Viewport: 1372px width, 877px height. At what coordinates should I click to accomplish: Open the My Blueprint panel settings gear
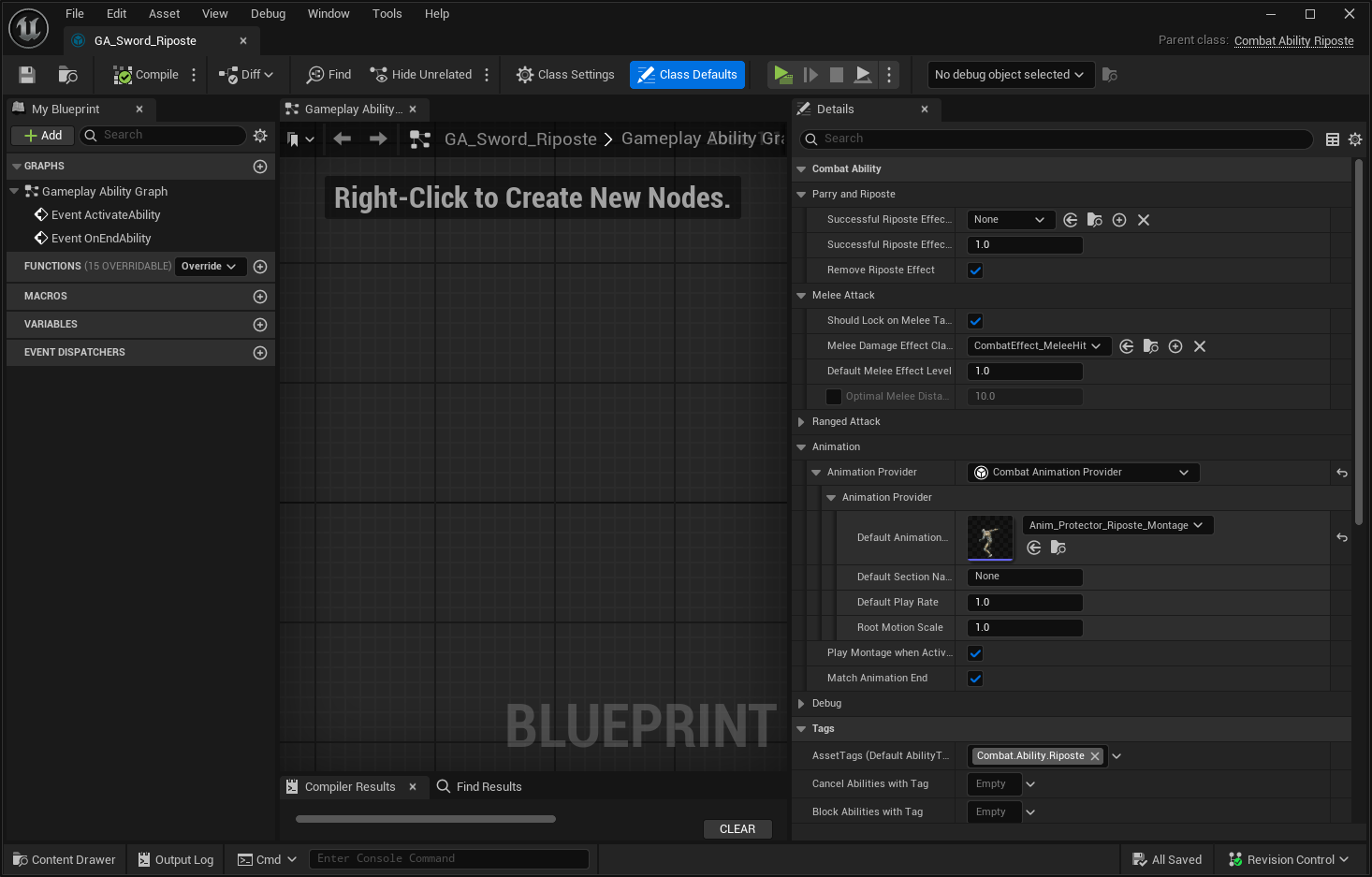260,136
